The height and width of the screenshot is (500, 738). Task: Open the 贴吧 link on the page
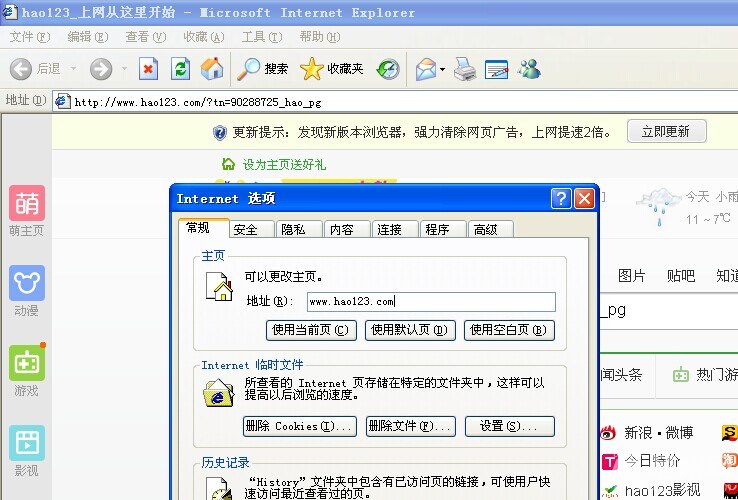click(681, 275)
